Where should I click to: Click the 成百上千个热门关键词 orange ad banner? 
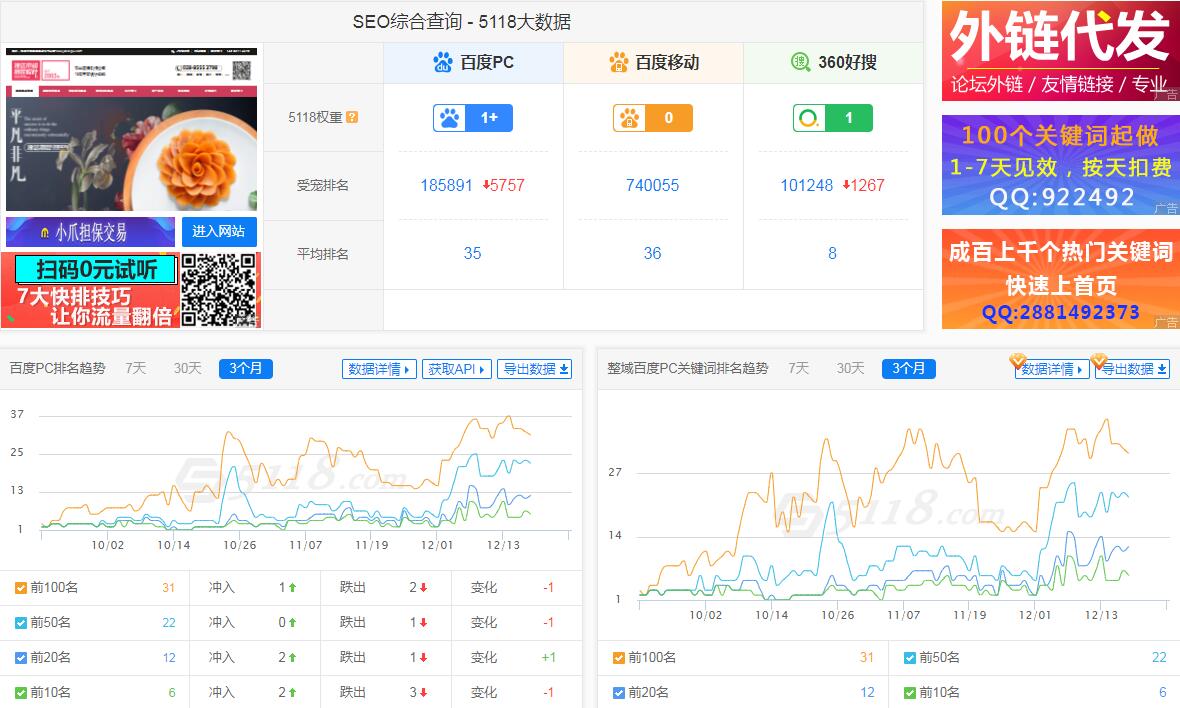pos(1061,279)
